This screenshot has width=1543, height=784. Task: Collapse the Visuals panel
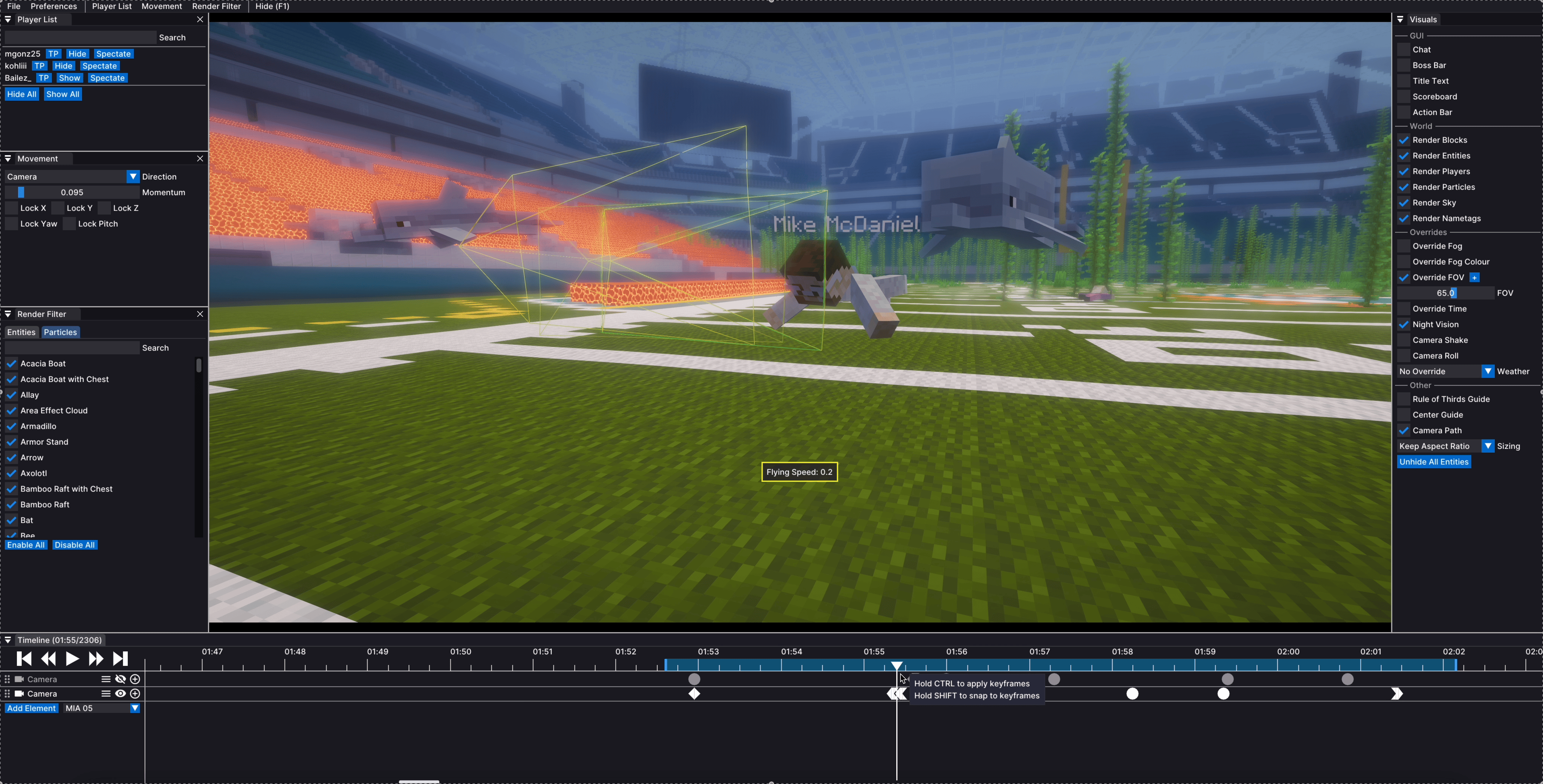1401,20
